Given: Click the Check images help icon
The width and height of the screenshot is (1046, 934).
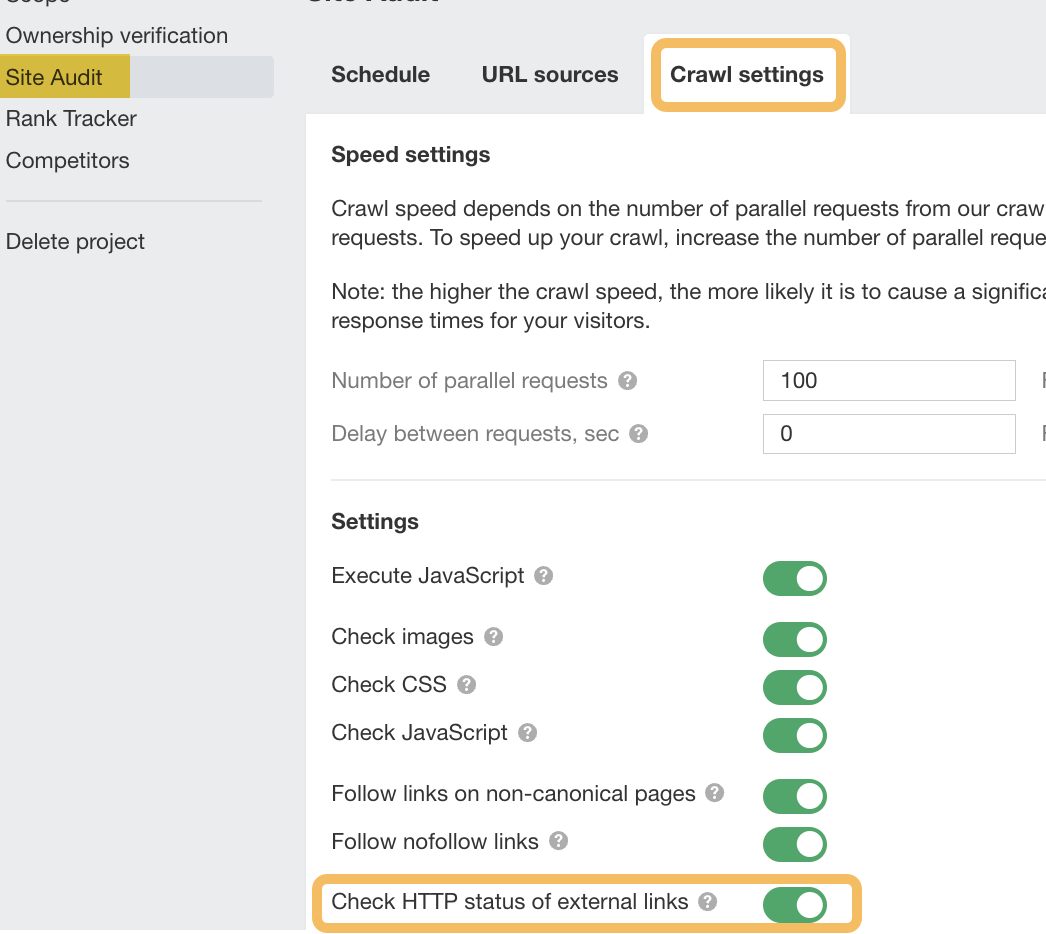Looking at the screenshot, I should pyautogui.click(x=493, y=637).
